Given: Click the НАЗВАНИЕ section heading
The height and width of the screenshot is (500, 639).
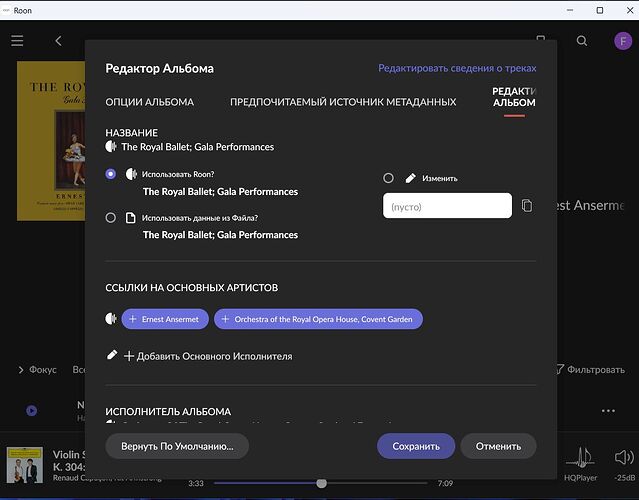Looking at the screenshot, I should [x=131, y=133].
